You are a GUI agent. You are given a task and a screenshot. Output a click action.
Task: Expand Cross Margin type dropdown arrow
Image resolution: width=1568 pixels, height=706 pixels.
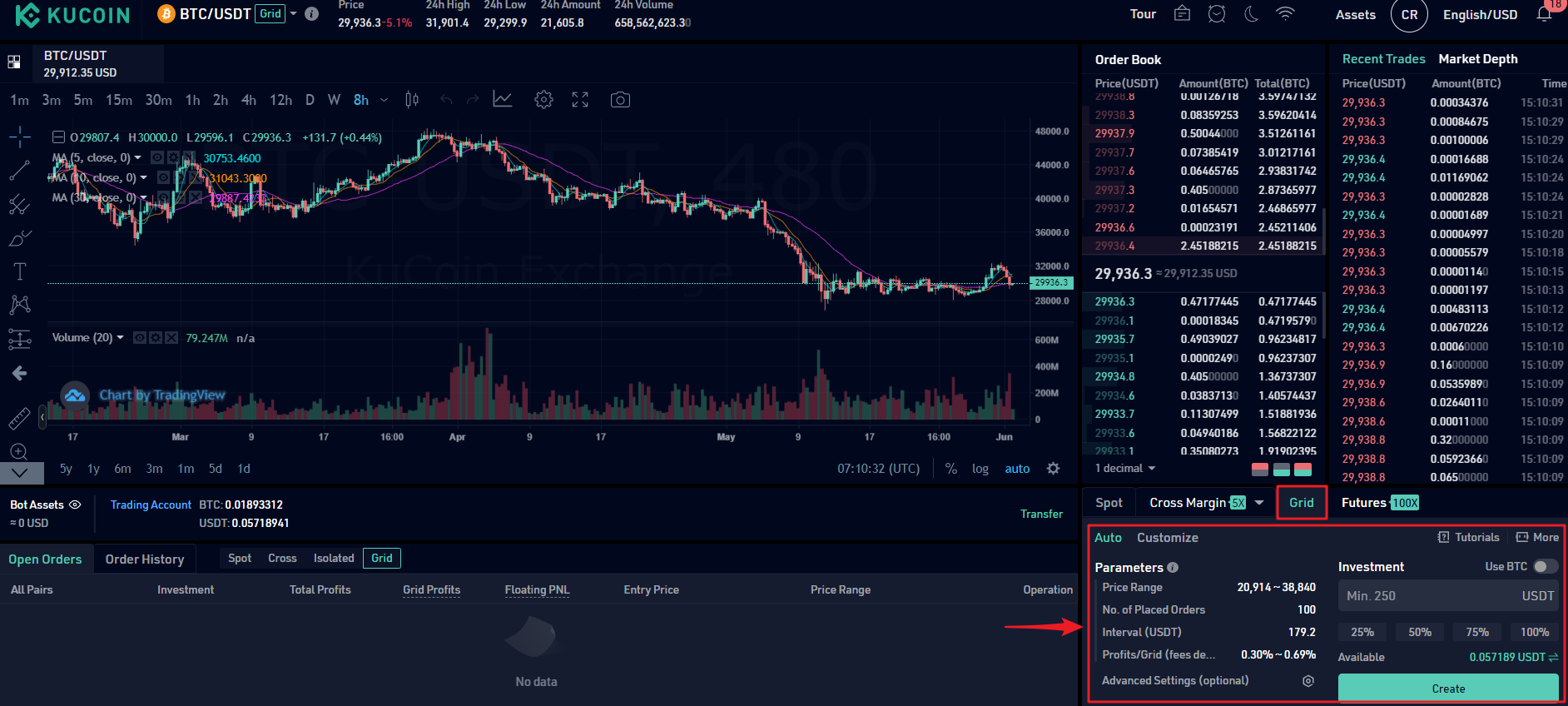click(1258, 503)
